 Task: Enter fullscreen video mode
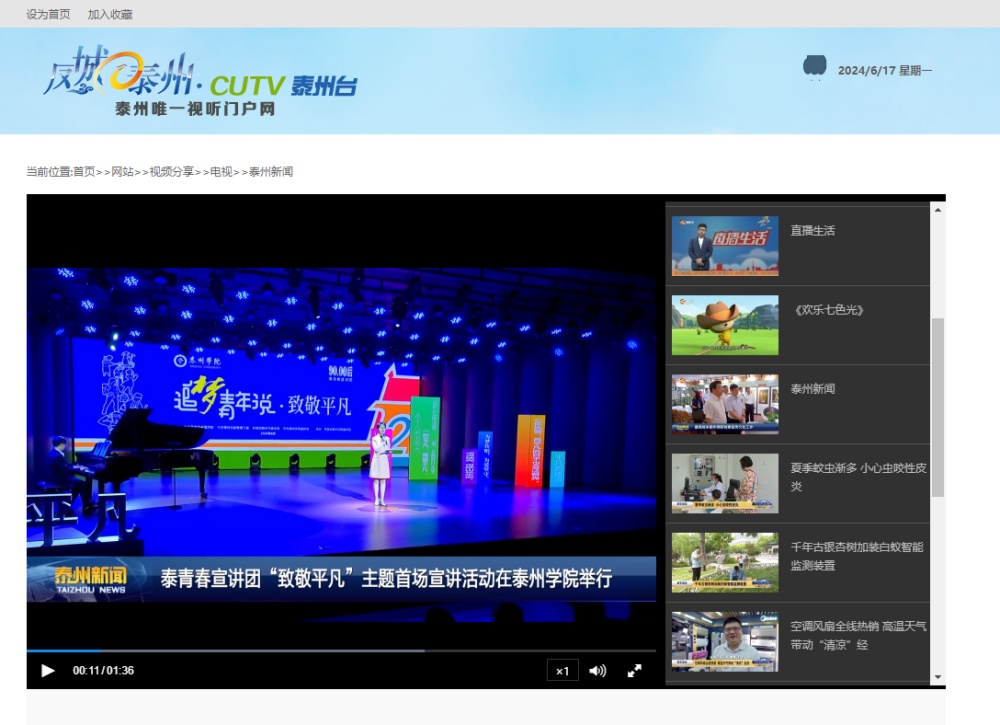(x=634, y=670)
